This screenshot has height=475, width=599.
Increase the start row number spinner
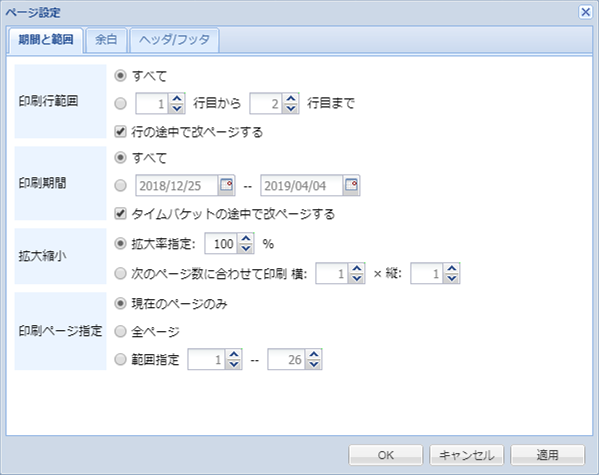tap(177, 99)
